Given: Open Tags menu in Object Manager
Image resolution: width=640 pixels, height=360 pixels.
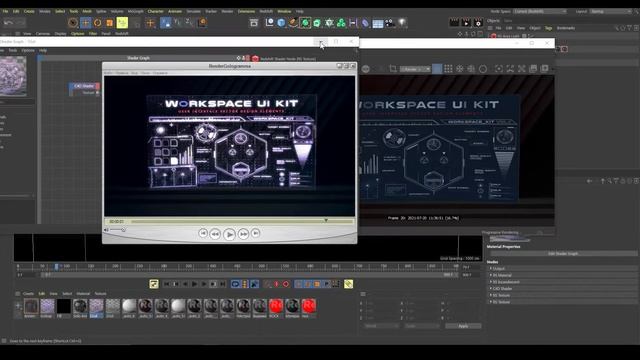Looking at the screenshot, I should (548, 28).
